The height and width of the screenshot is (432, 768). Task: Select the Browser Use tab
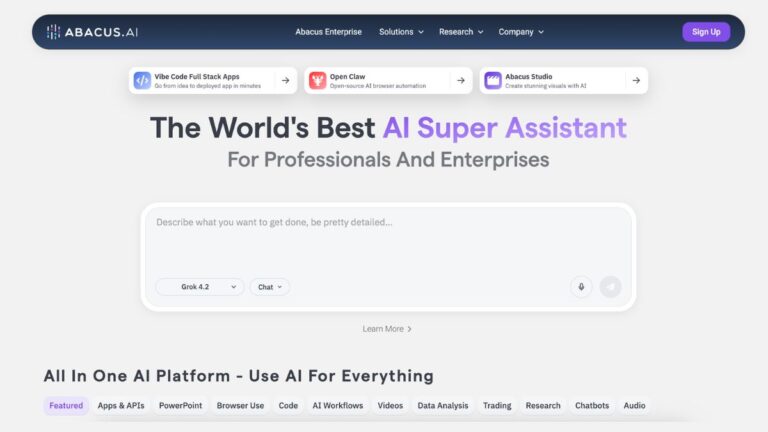click(x=240, y=406)
